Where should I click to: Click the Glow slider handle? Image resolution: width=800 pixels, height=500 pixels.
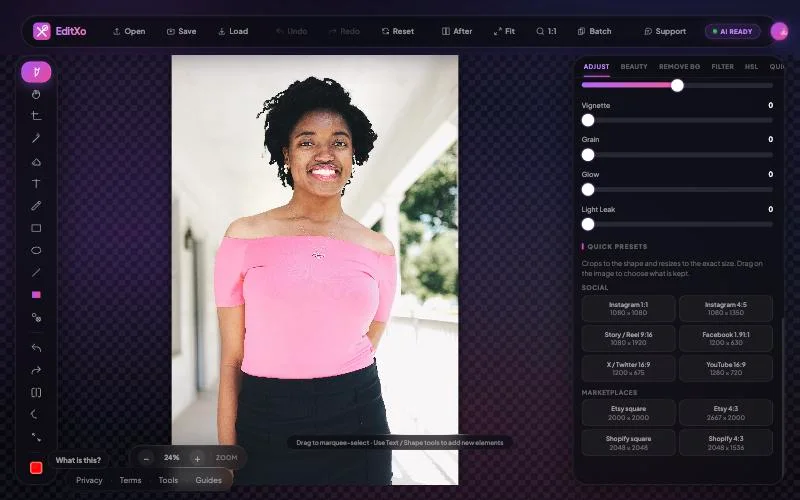click(x=588, y=190)
